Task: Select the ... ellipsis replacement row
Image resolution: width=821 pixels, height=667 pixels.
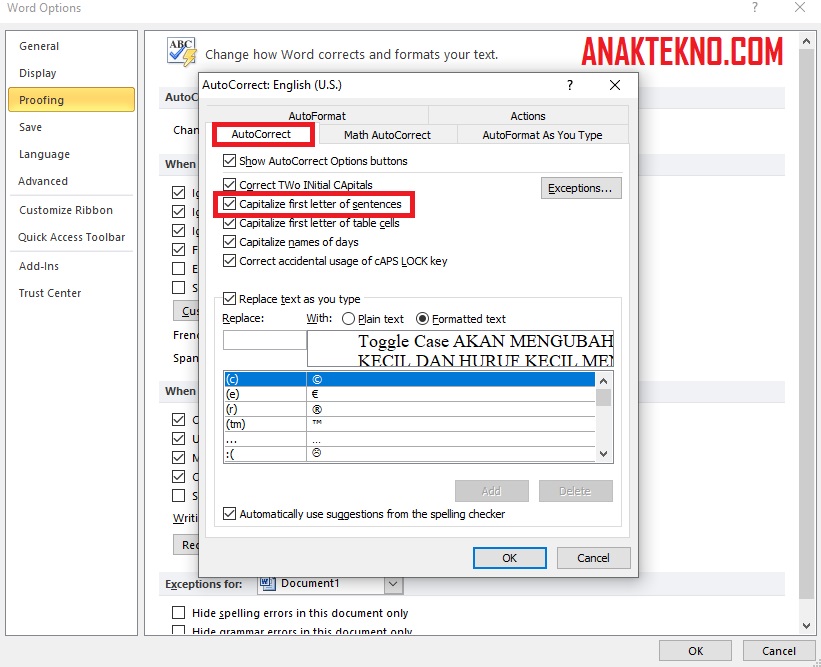Action: click(409, 439)
